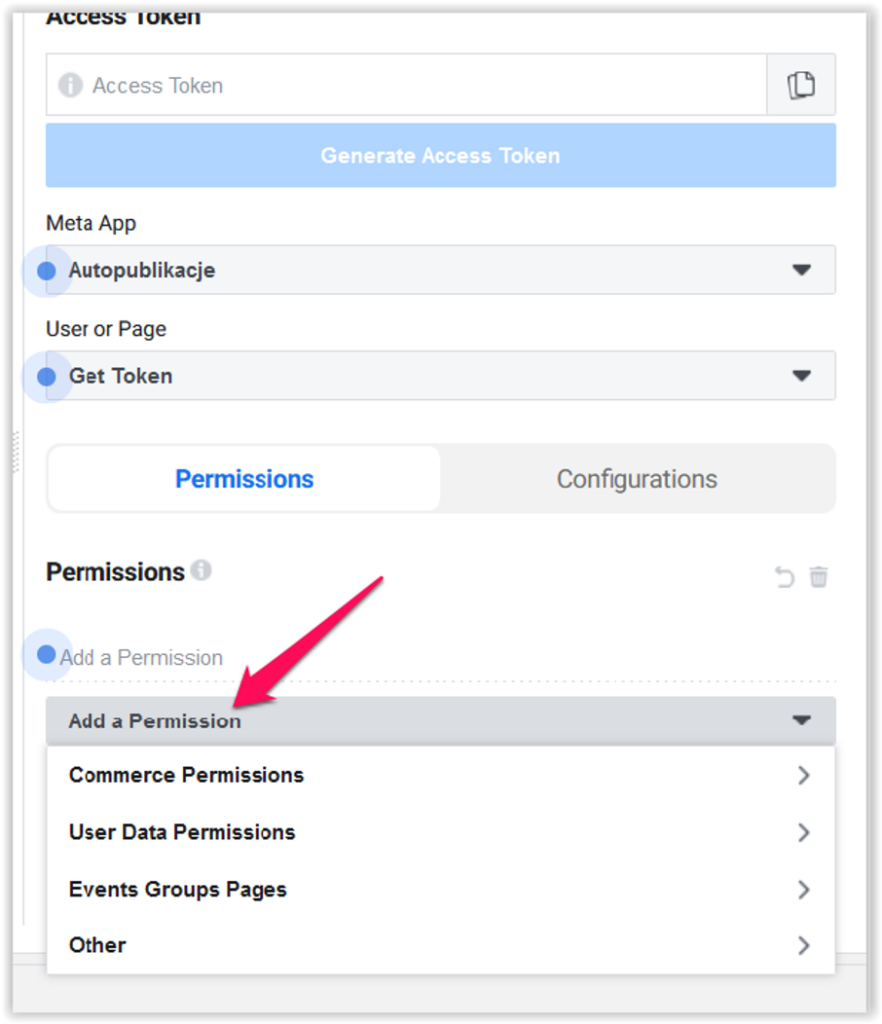Click the blue dot beside Get Token
882x1024 pixels.
tap(46, 377)
